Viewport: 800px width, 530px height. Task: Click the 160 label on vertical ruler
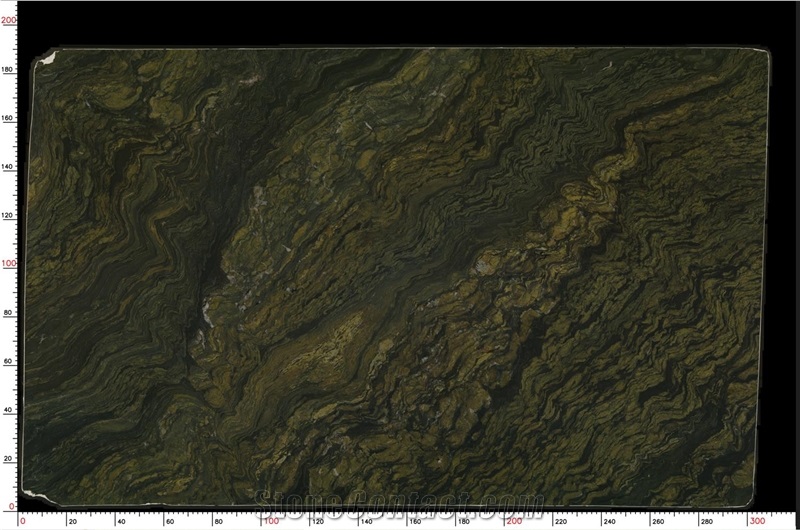coord(8,117)
